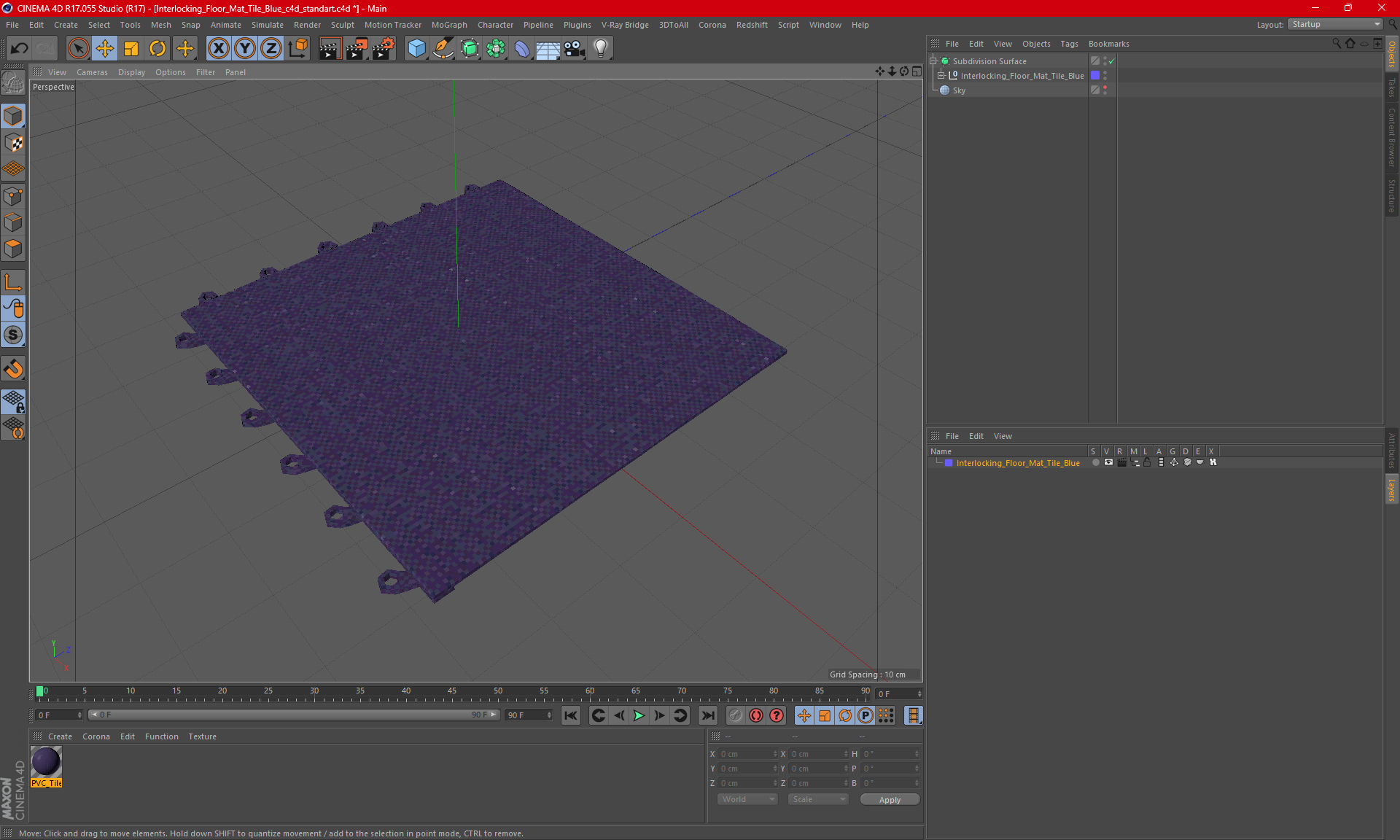Screen dimensions: 1400x840
Task: Select the Live Selection tool
Action: coord(78,49)
